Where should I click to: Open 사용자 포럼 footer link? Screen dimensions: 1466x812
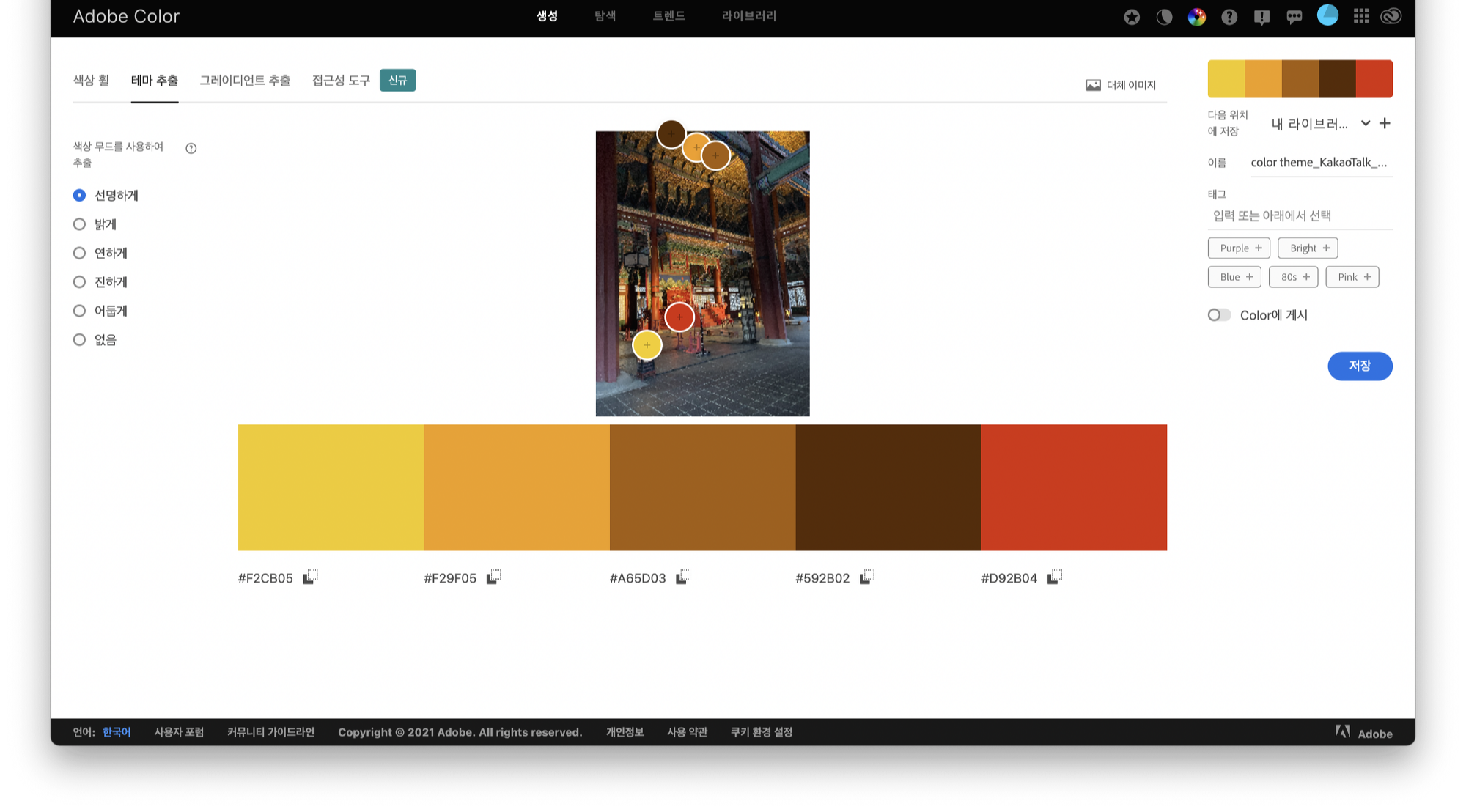click(179, 732)
